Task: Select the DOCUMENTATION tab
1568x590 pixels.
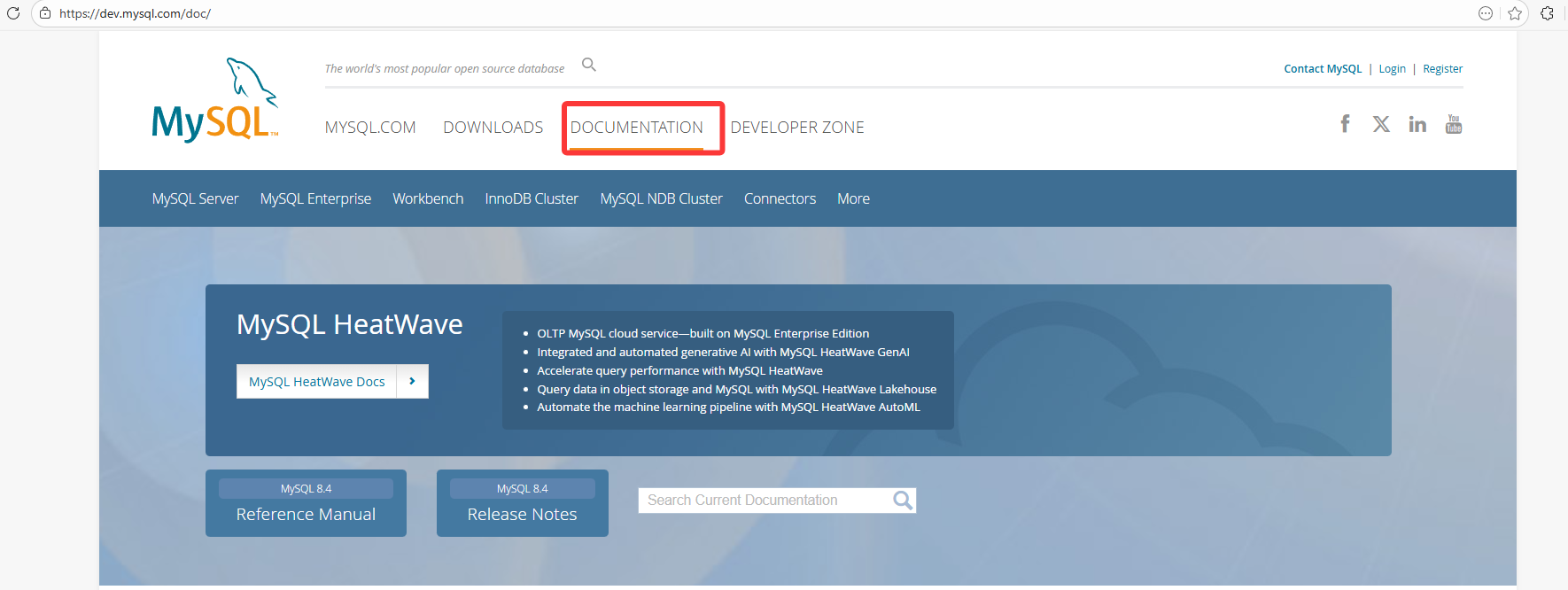Action: (x=637, y=128)
